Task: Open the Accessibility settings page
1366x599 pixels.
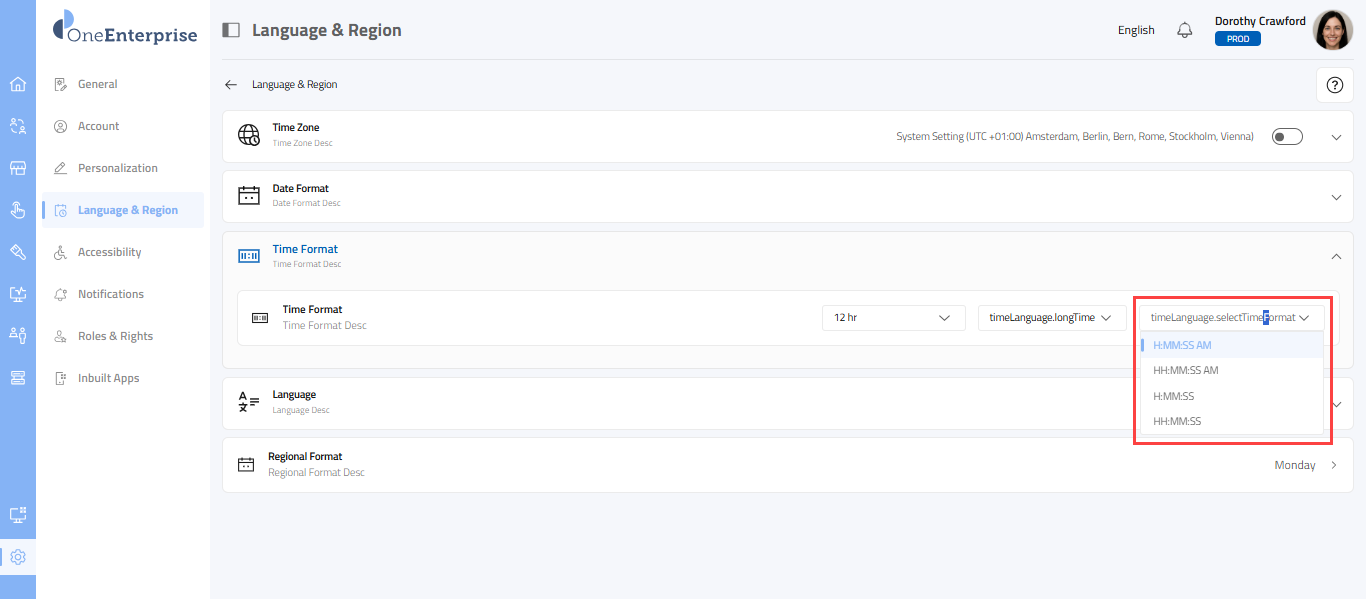Action: coord(109,252)
